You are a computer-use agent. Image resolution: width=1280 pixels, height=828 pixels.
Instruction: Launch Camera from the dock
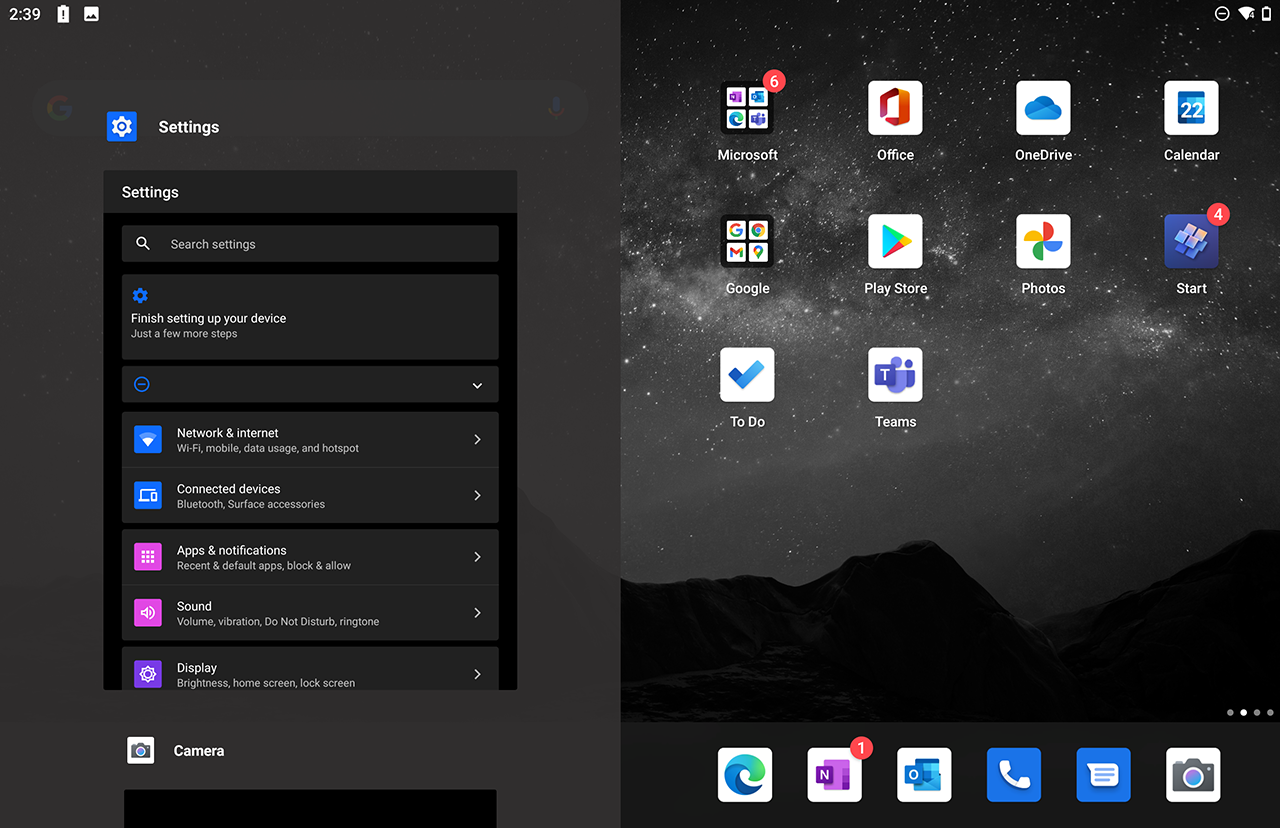tap(1193, 775)
